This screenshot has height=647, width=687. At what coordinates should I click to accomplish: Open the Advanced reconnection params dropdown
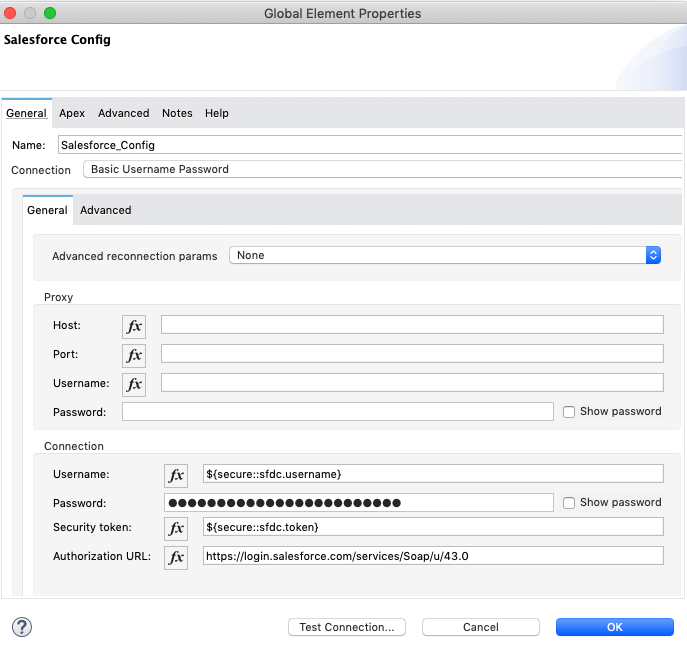pyautogui.click(x=445, y=255)
